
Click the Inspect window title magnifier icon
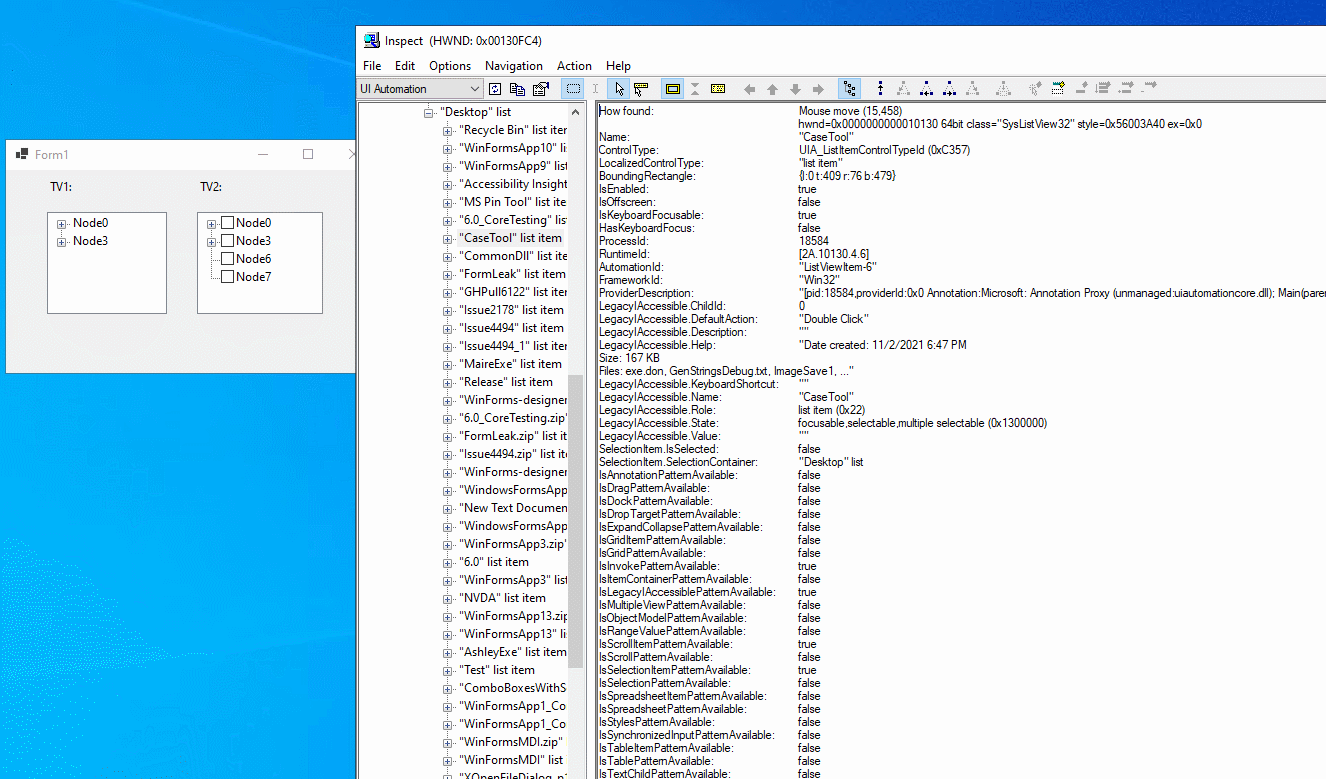373,40
